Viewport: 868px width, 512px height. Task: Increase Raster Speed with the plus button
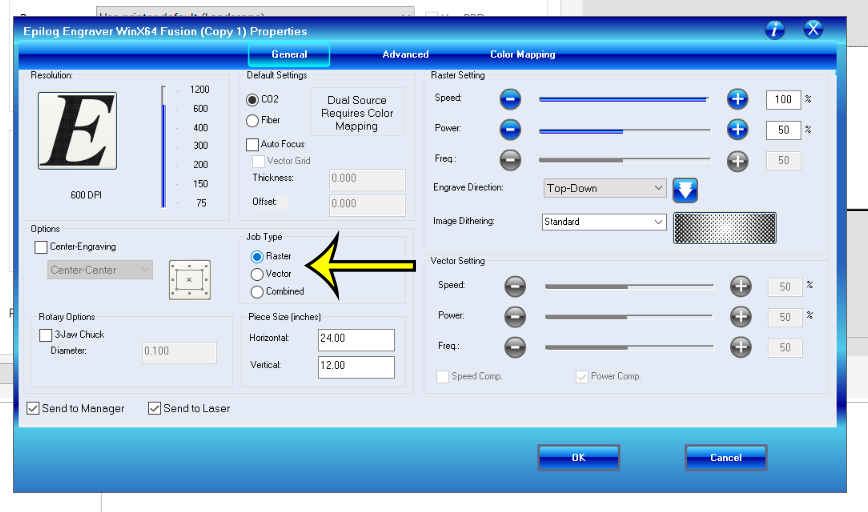(737, 99)
